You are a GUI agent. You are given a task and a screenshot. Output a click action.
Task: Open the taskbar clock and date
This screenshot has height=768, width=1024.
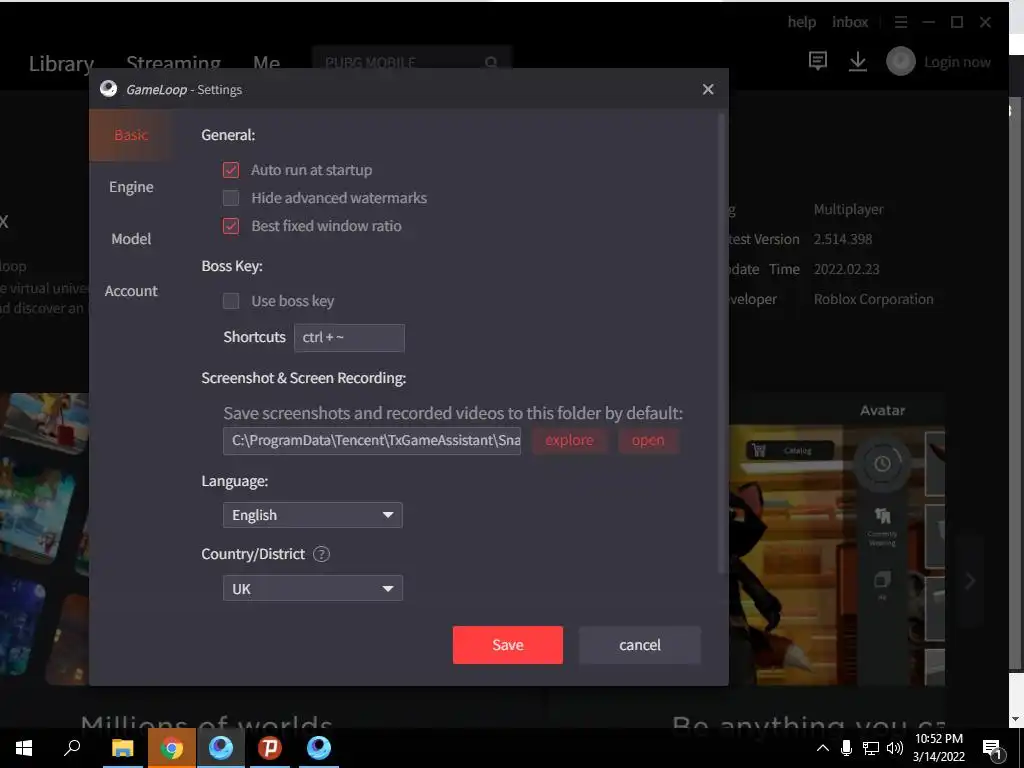[938, 748]
